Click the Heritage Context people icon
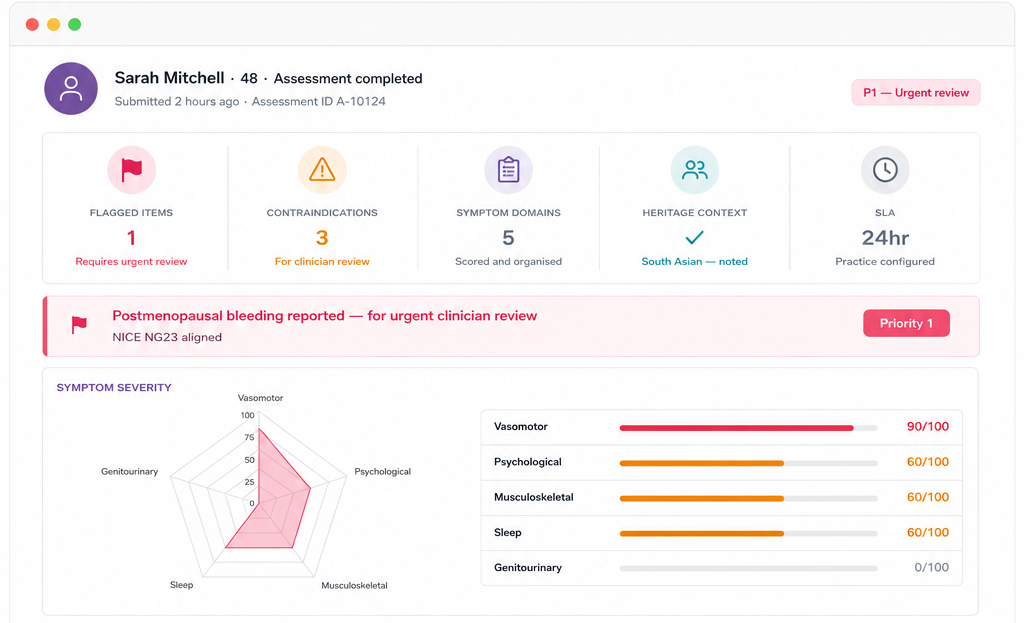1024x623 pixels. point(694,170)
